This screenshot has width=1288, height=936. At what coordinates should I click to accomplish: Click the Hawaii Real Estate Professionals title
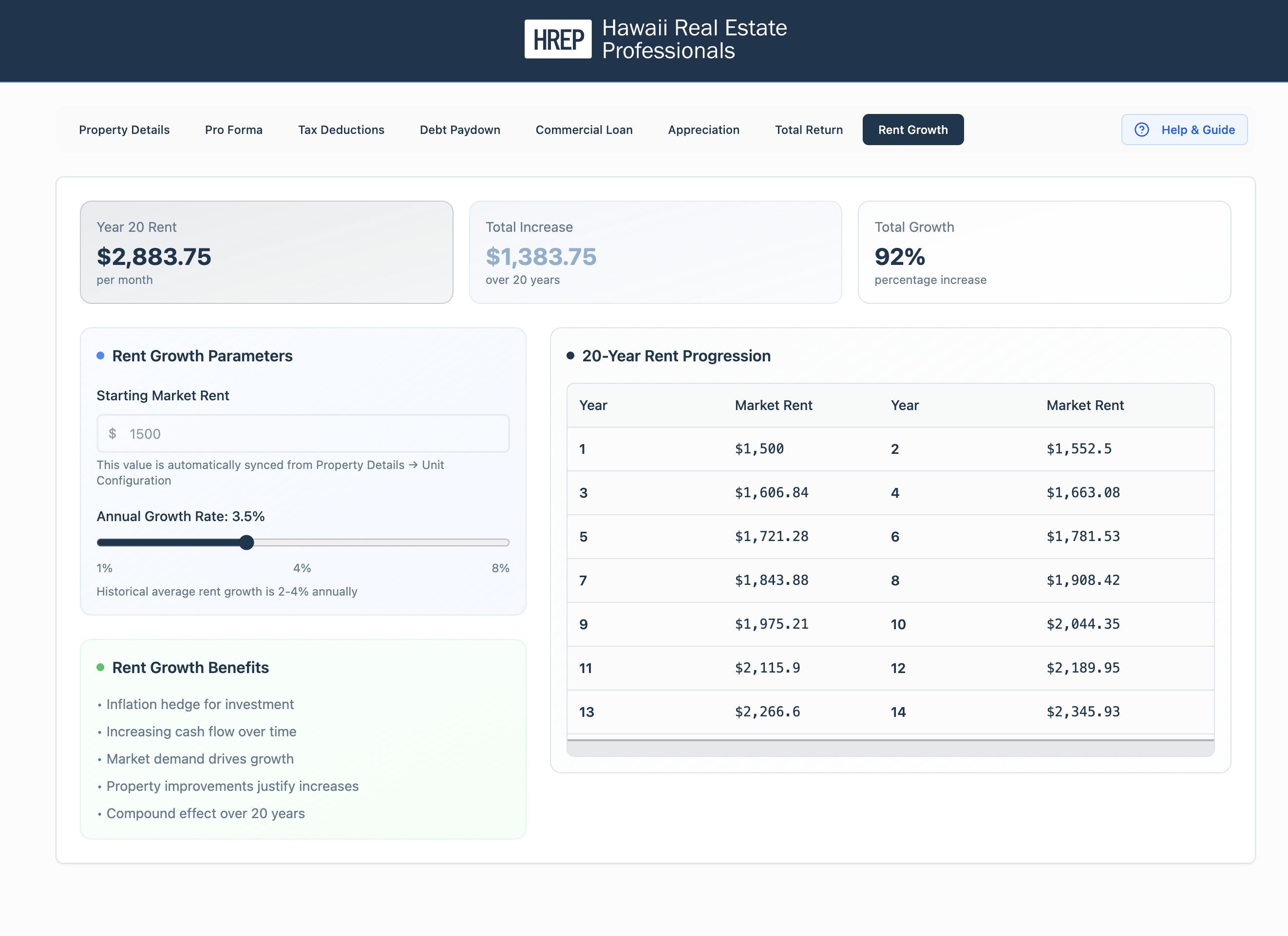[x=695, y=39]
